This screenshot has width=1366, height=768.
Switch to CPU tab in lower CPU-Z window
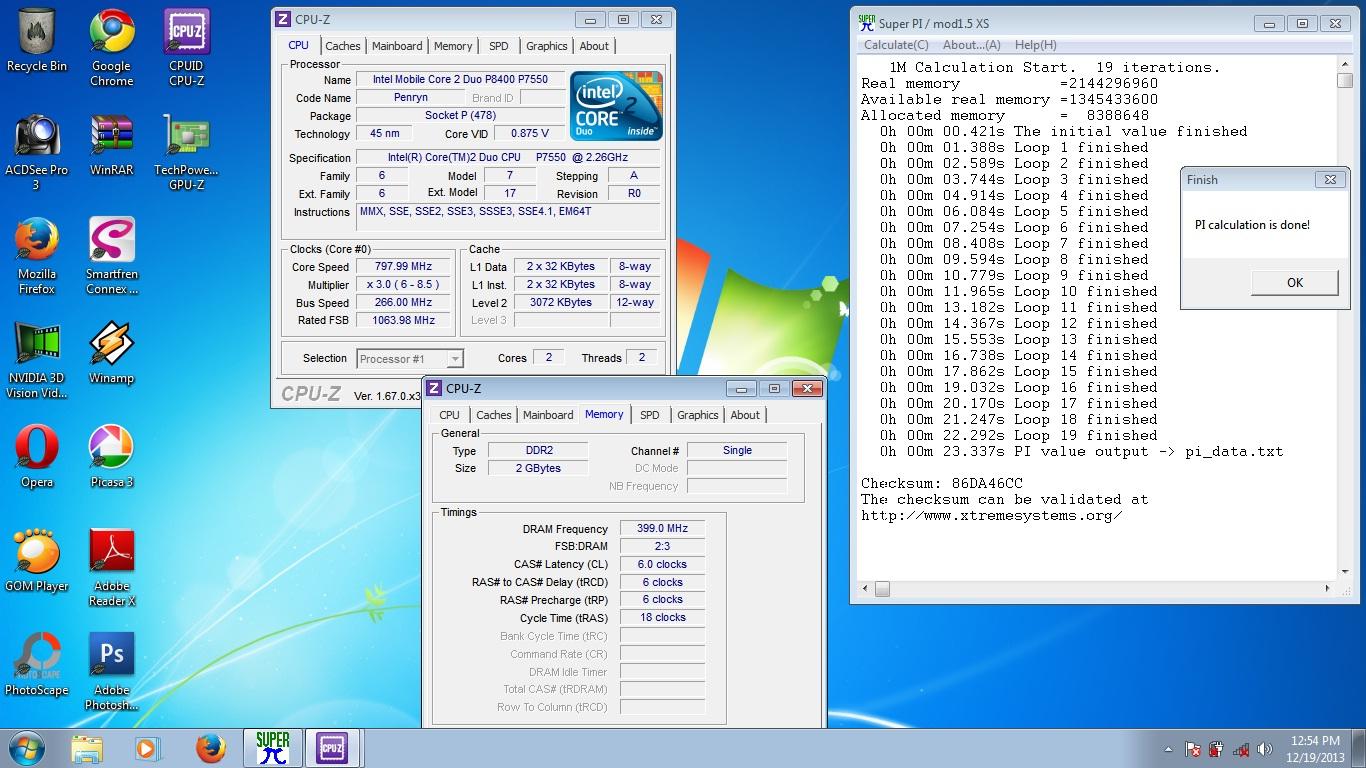click(x=450, y=415)
